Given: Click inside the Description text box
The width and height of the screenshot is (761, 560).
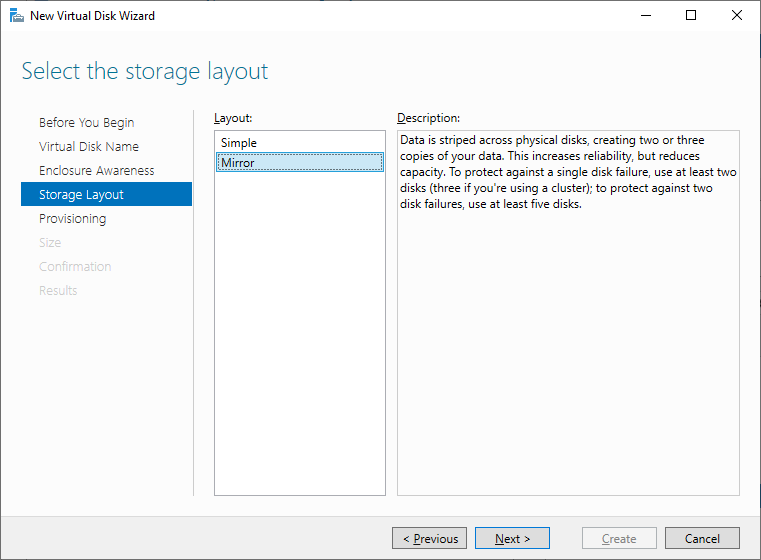Looking at the screenshot, I should point(568,340).
